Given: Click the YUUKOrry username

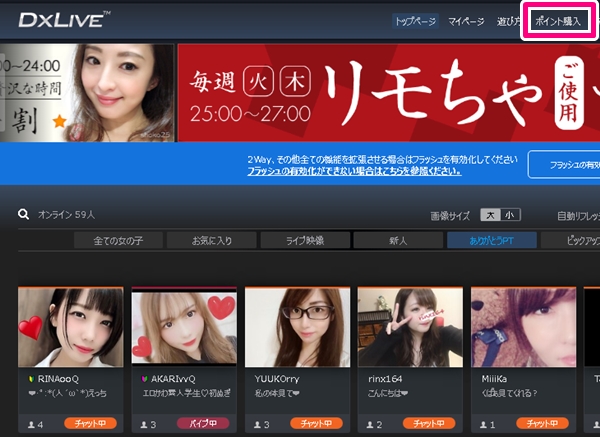Looking at the screenshot, I should (277, 379).
